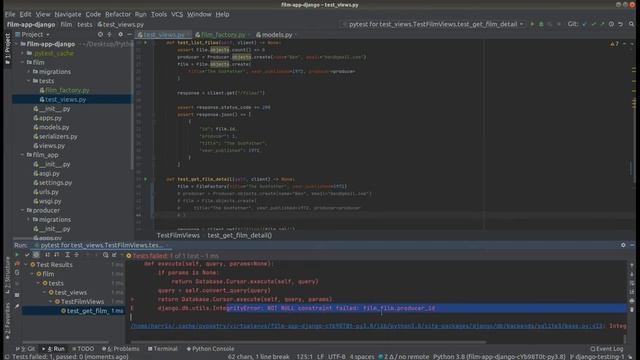
Task: Sort test results alphabetically icon
Action: 47,255
